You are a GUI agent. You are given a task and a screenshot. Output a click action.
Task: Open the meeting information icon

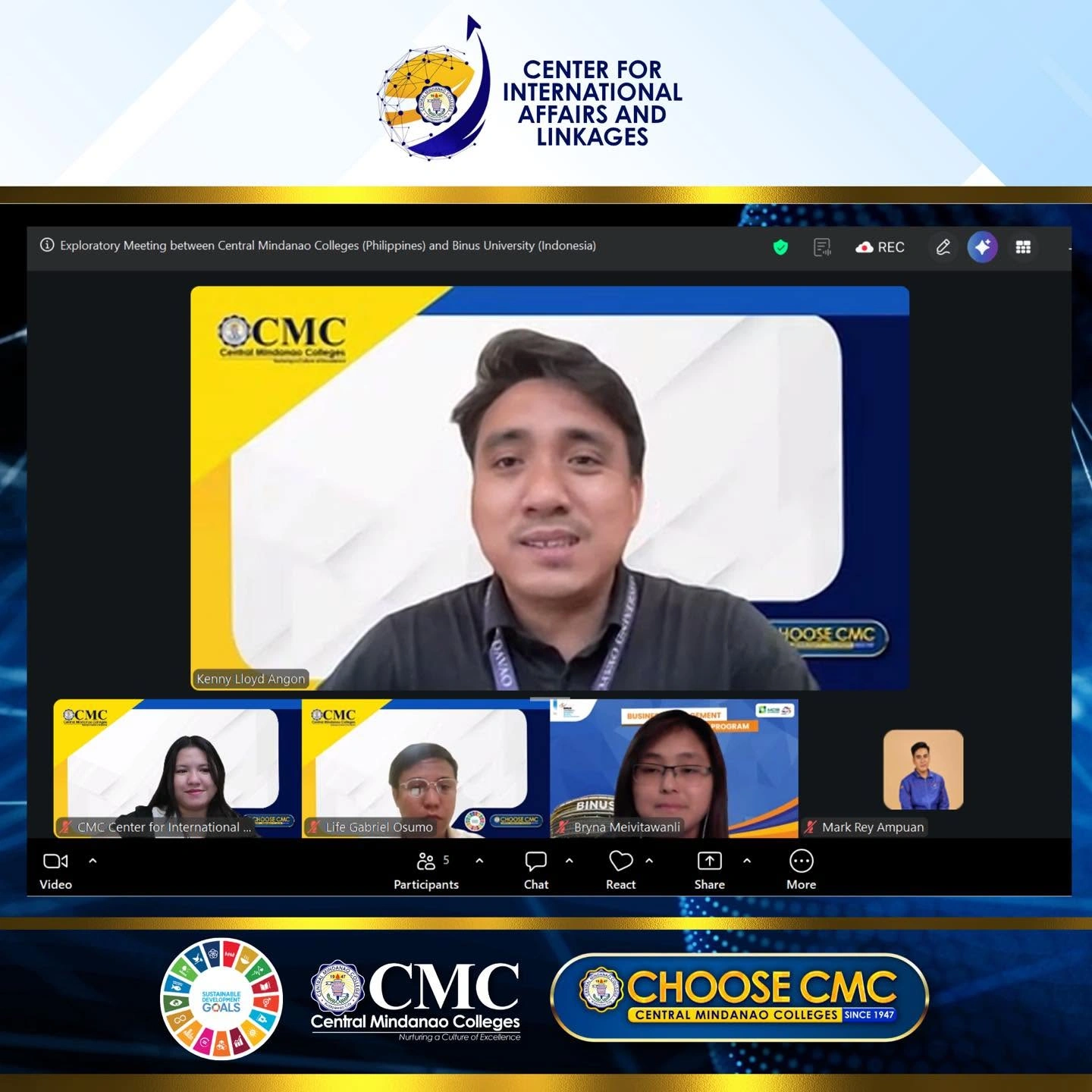[x=47, y=245]
